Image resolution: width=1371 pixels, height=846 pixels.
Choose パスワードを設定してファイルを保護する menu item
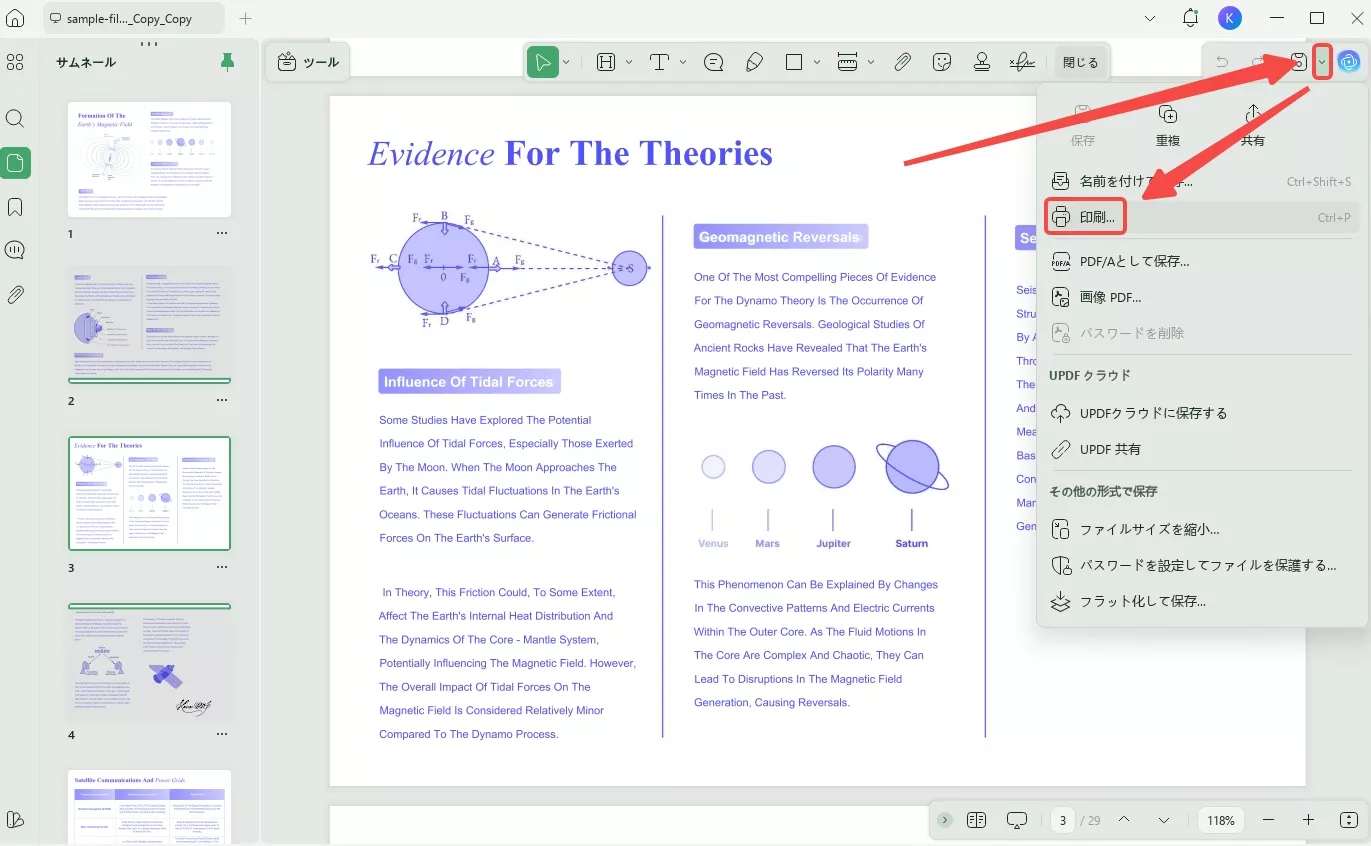[x=1202, y=565]
